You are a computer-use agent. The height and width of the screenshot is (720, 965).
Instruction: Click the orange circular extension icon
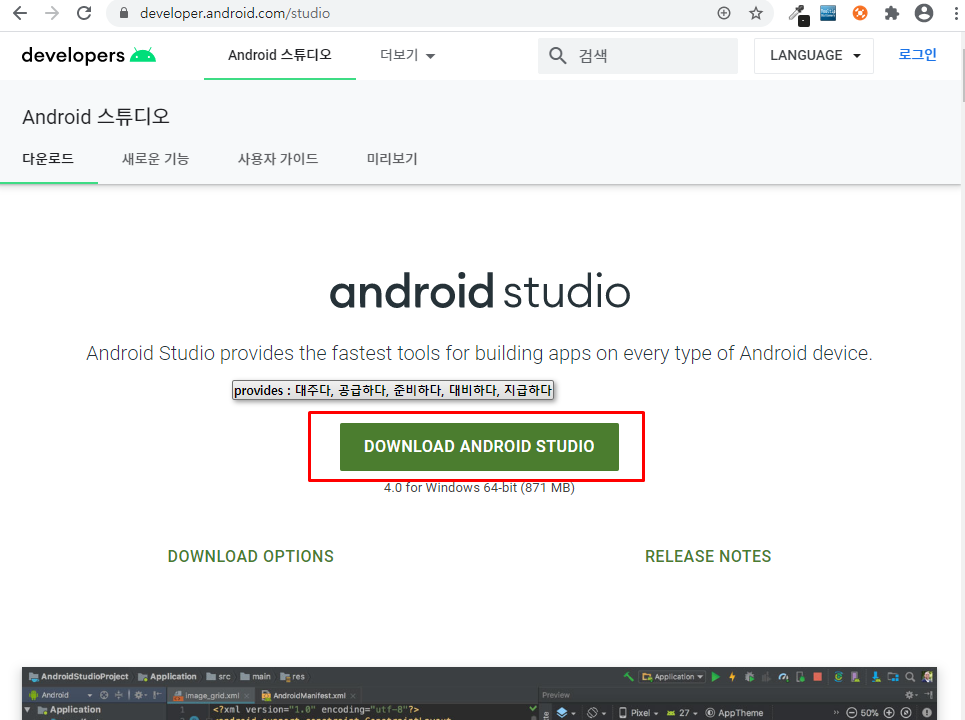(860, 13)
